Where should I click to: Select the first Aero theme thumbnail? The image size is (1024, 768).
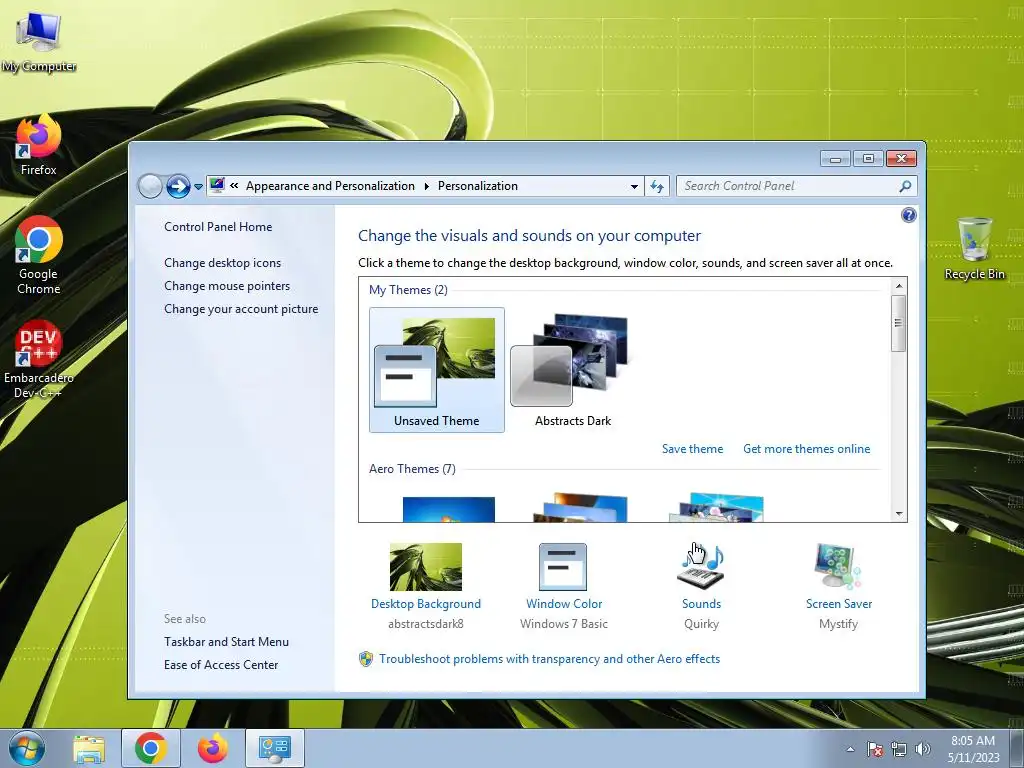tap(449, 509)
